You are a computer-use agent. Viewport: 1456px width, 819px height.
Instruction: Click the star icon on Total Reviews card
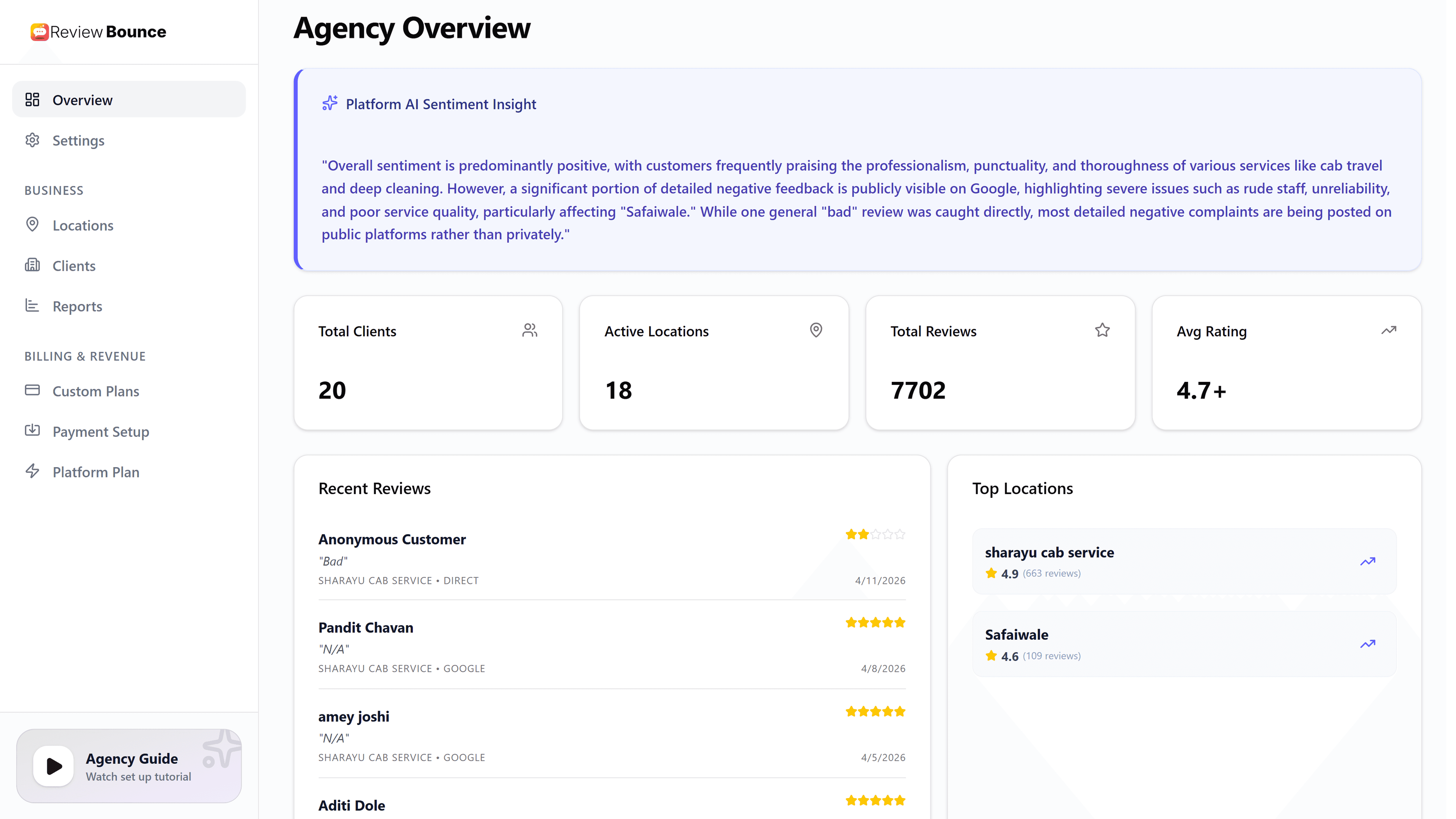coord(1102,330)
